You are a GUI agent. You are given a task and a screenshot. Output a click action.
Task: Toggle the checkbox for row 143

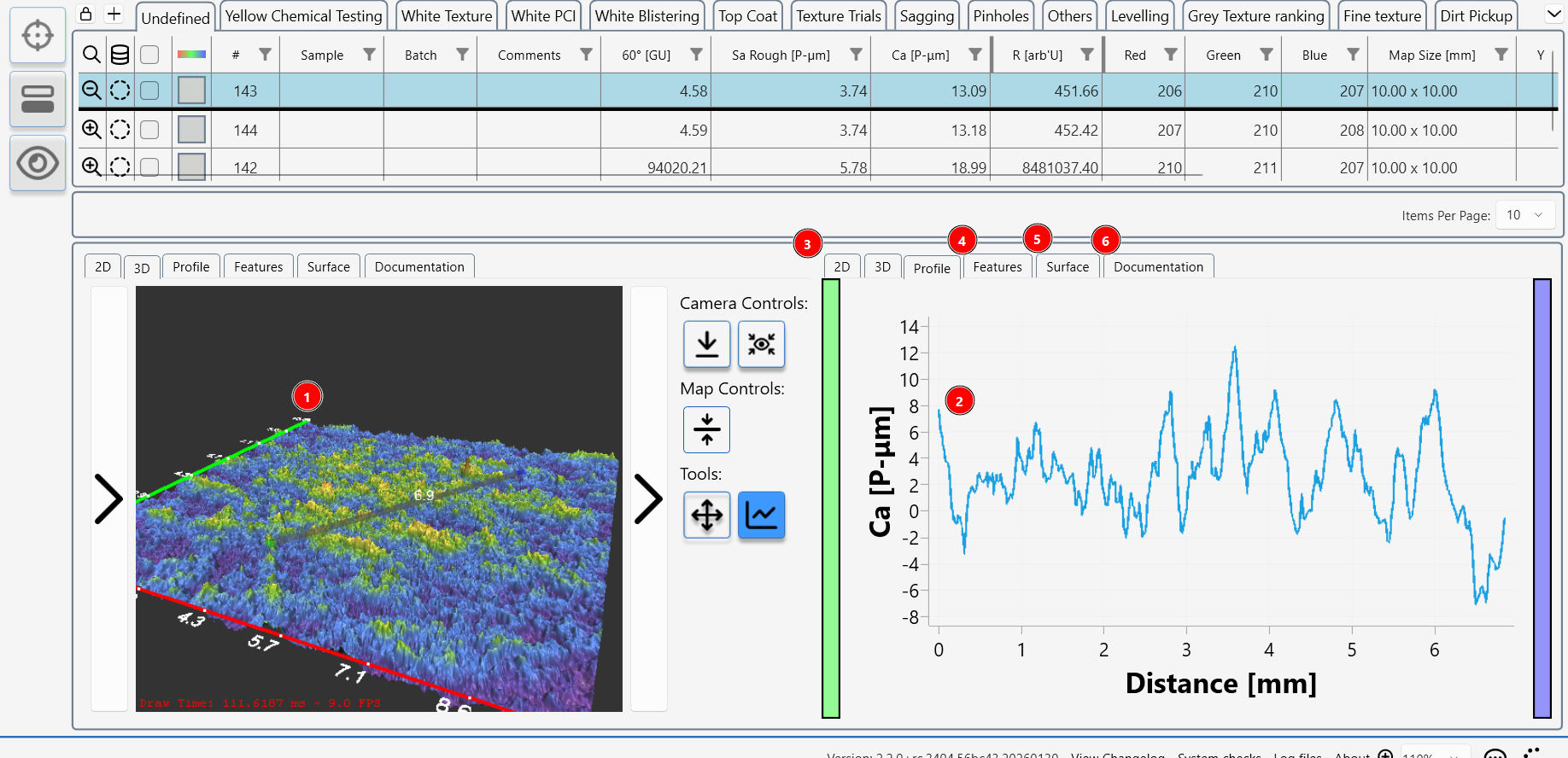point(149,90)
